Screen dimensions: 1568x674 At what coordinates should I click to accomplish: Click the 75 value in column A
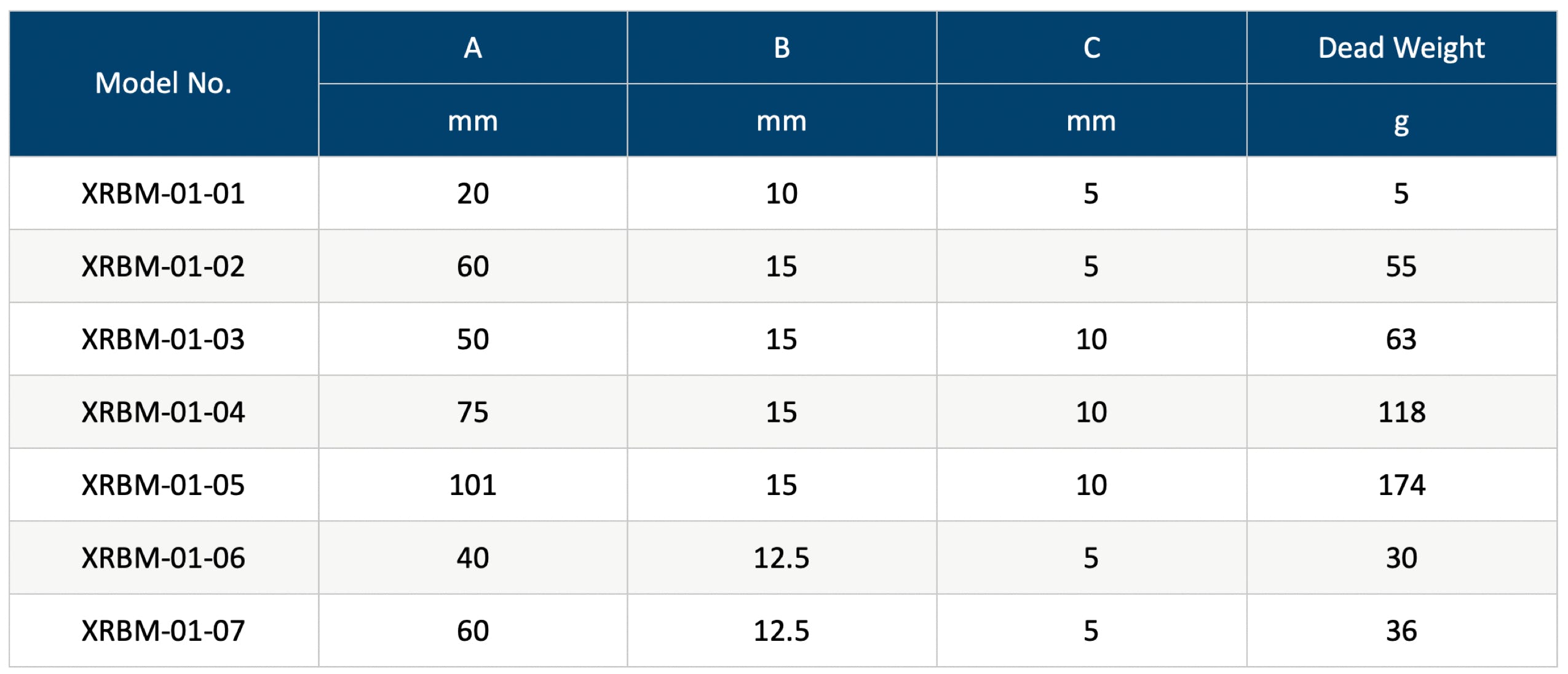(x=472, y=412)
